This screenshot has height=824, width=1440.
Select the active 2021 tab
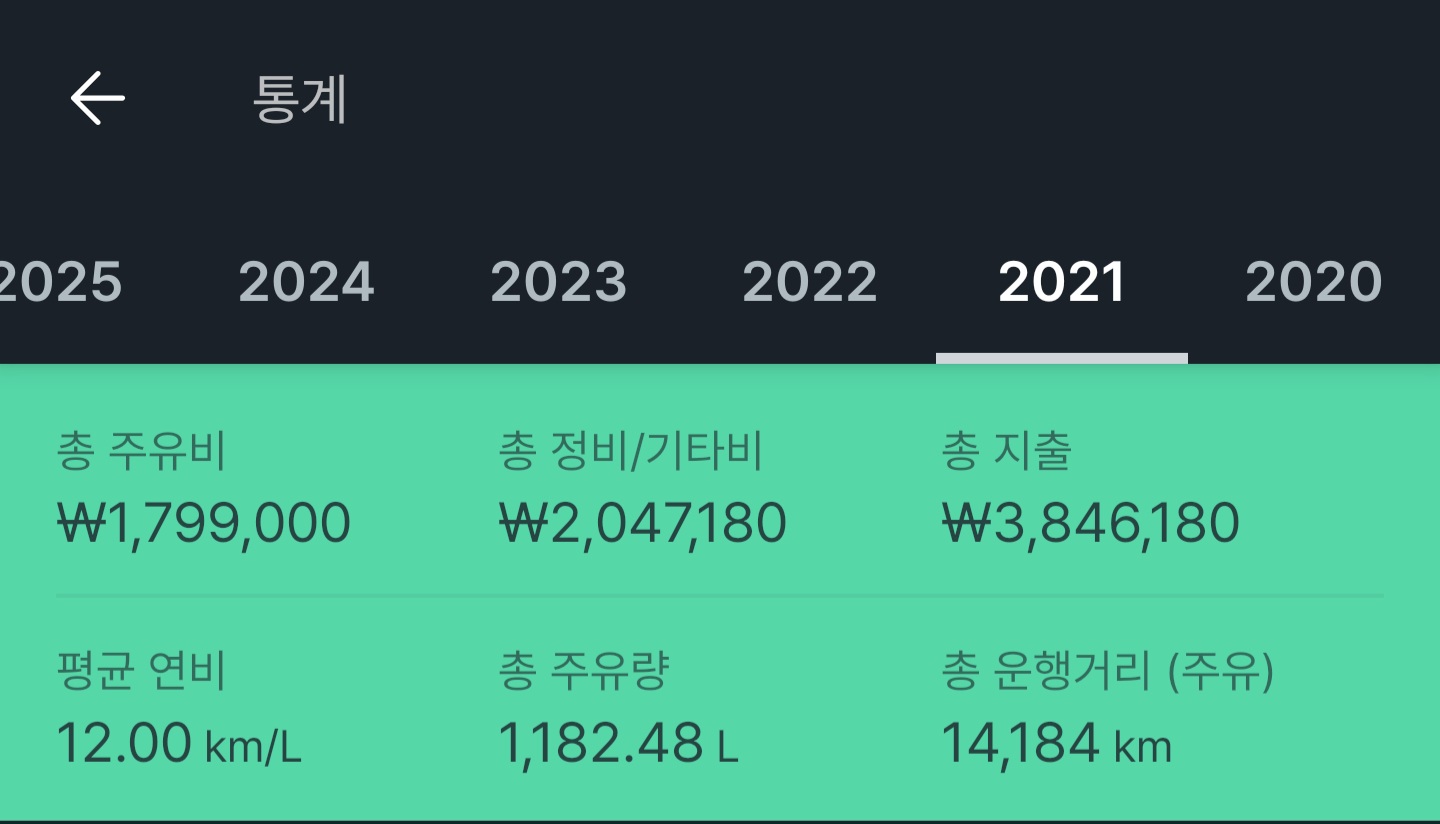click(x=1062, y=282)
